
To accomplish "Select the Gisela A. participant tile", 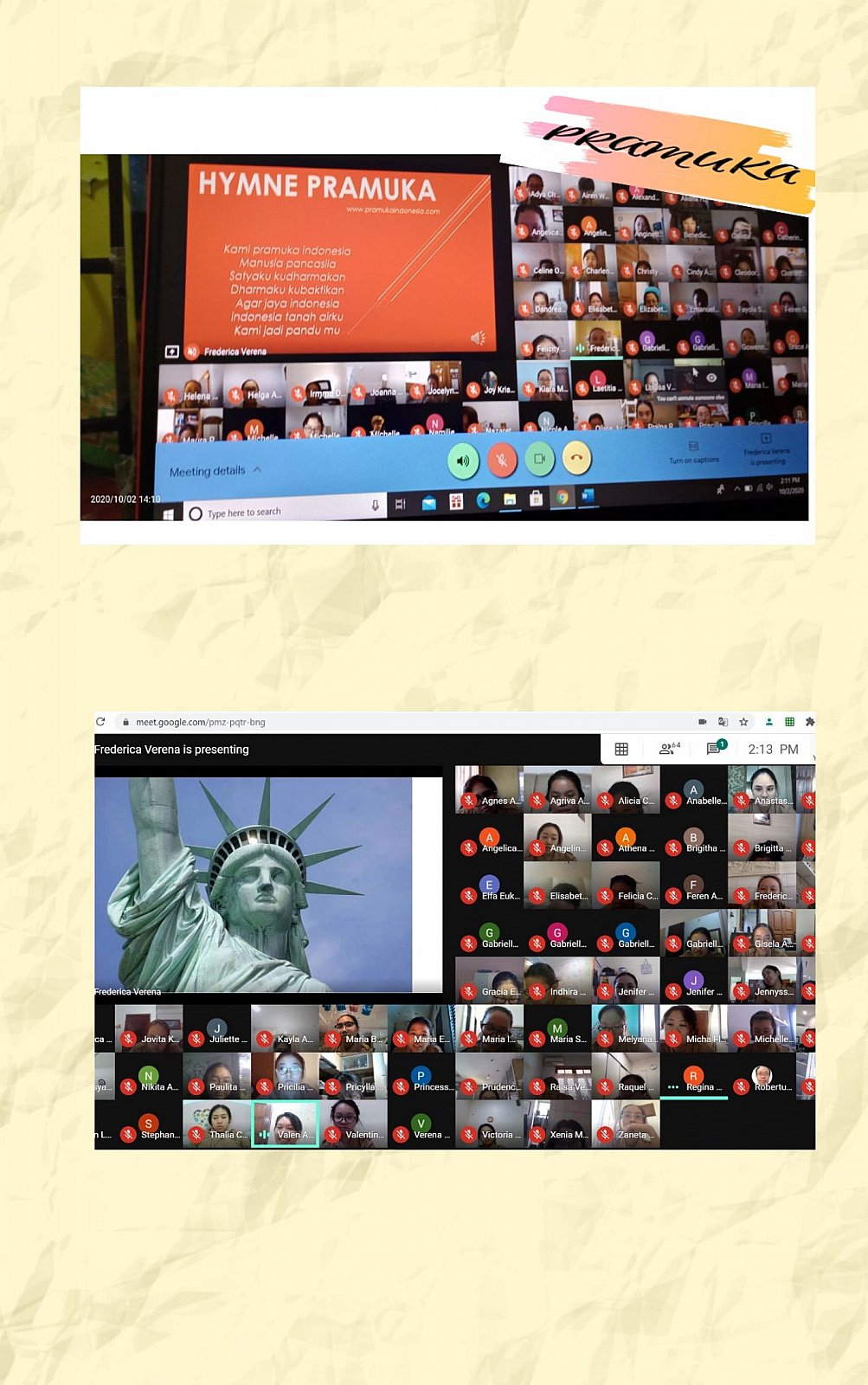I will click(x=762, y=932).
